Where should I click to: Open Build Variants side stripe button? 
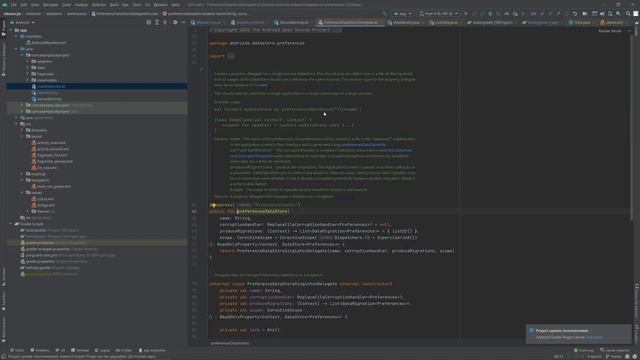click(3, 329)
